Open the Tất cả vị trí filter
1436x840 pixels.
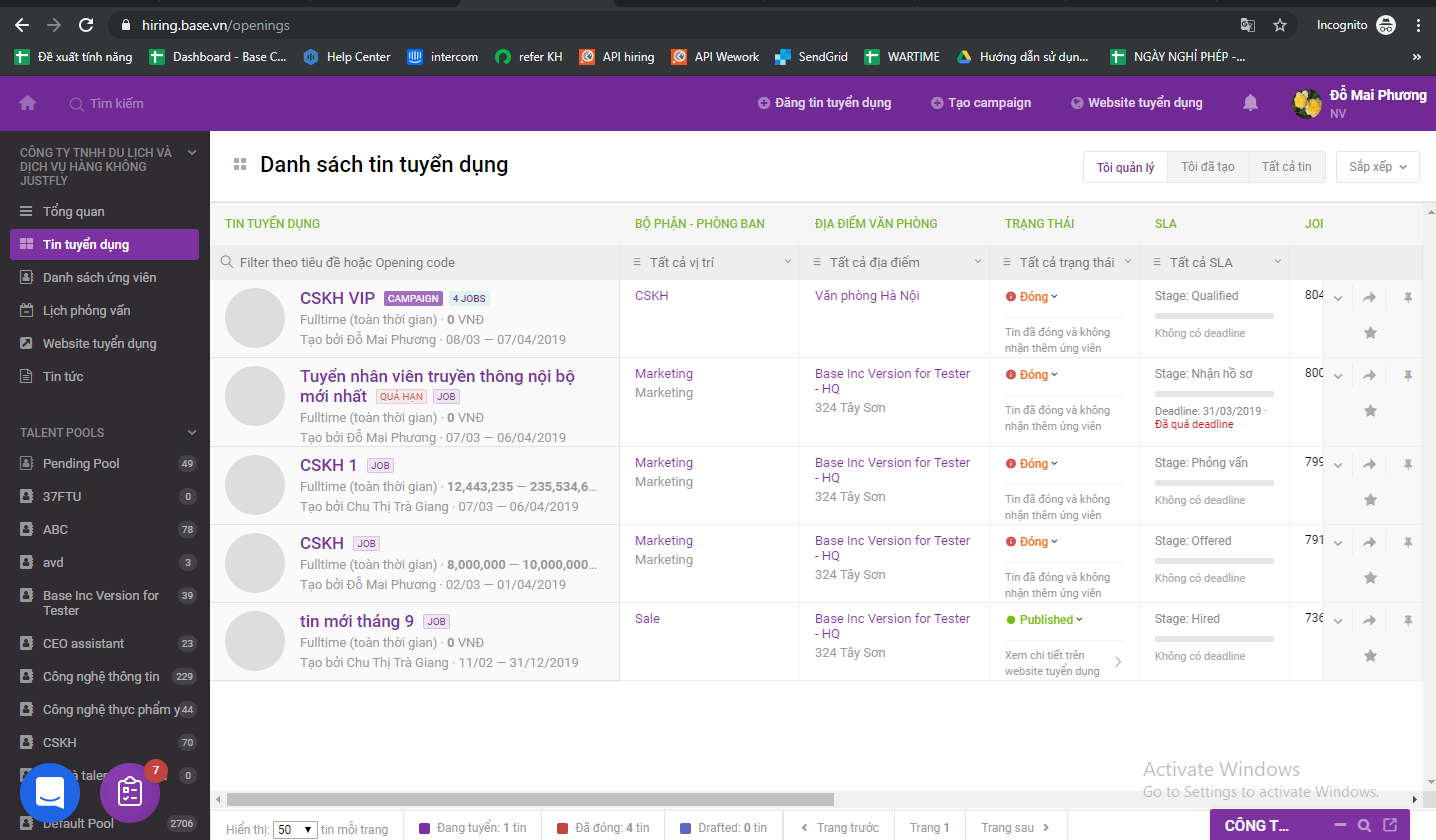pyautogui.click(x=710, y=262)
